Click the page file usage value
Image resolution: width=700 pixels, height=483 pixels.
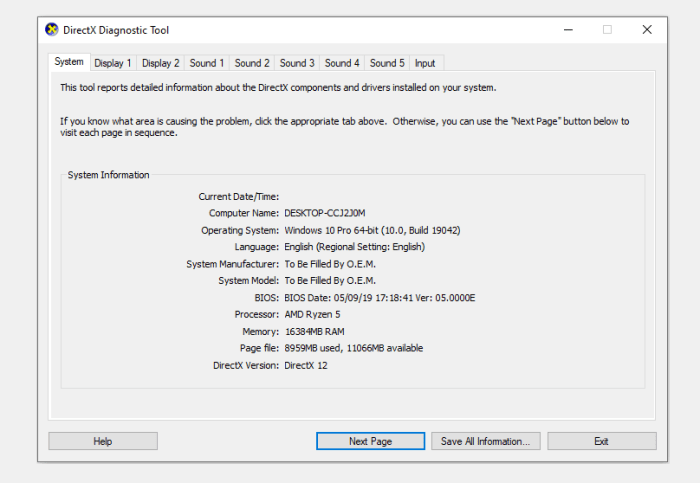354,348
